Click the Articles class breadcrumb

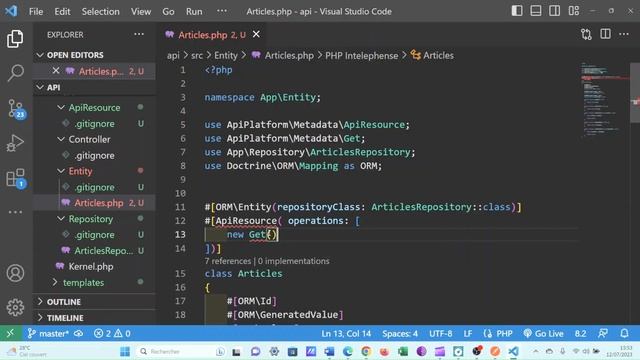[432, 56]
